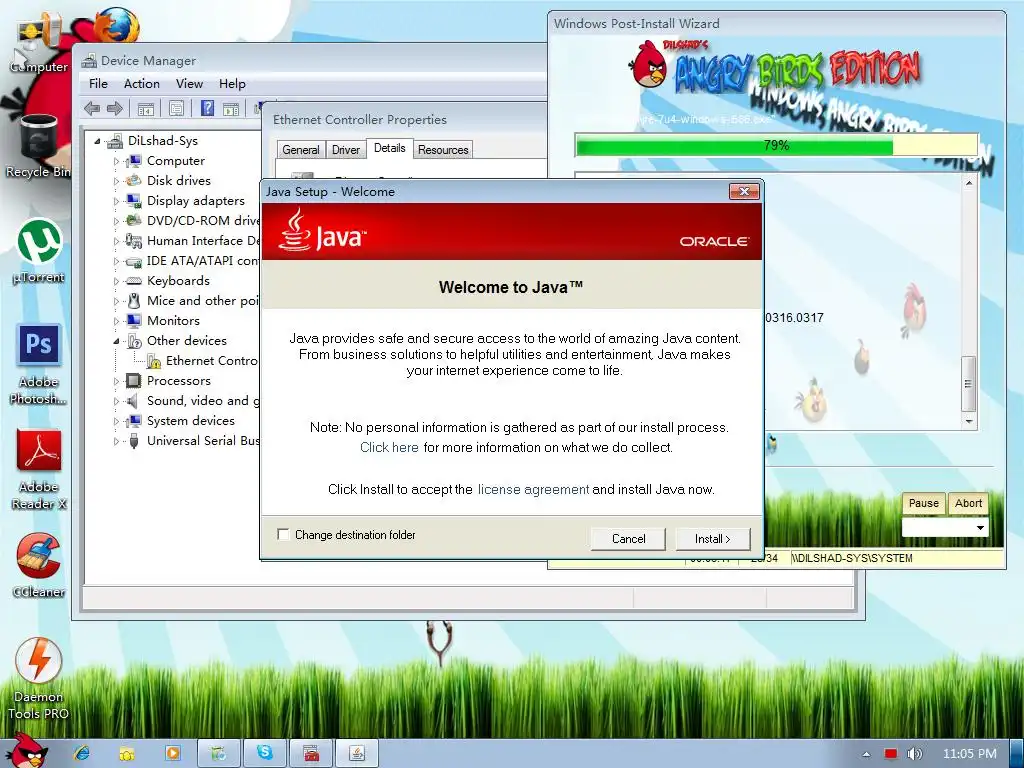This screenshot has width=1024, height=768.
Task: Click Cancel in Java Setup
Action: (628, 539)
